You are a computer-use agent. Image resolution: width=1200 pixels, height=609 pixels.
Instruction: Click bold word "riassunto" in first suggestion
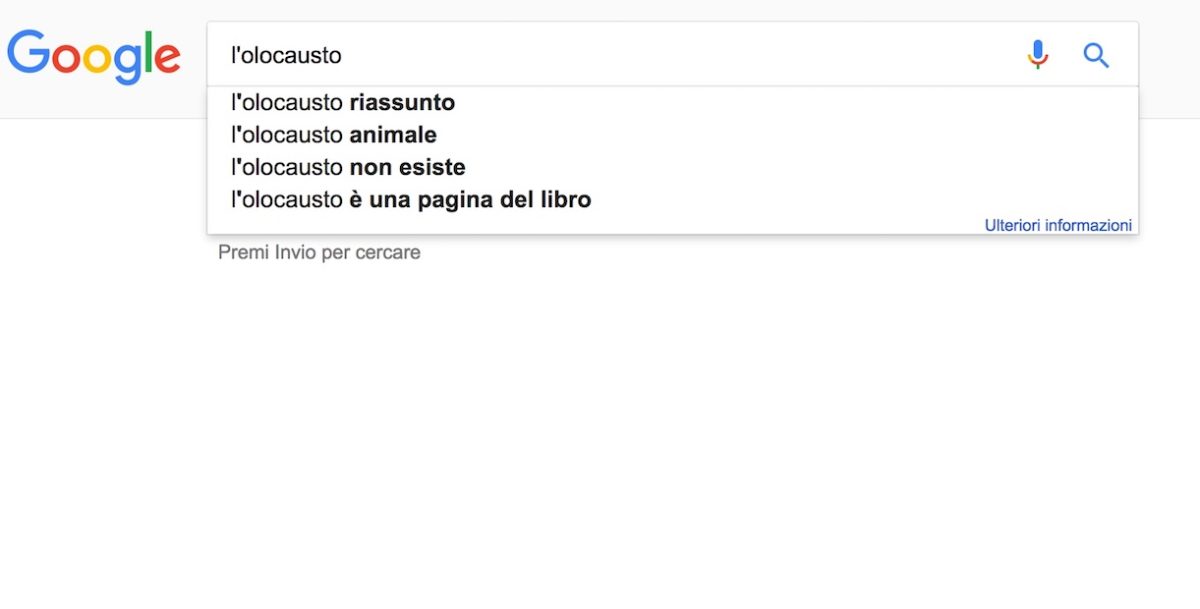(402, 103)
